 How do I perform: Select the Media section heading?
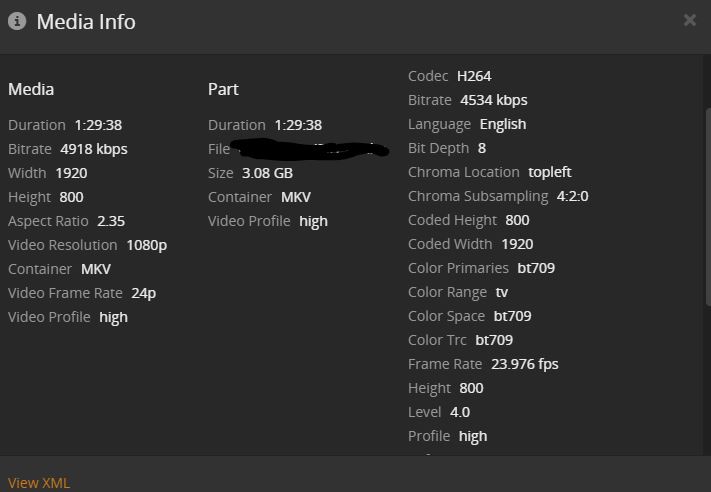(x=31, y=89)
